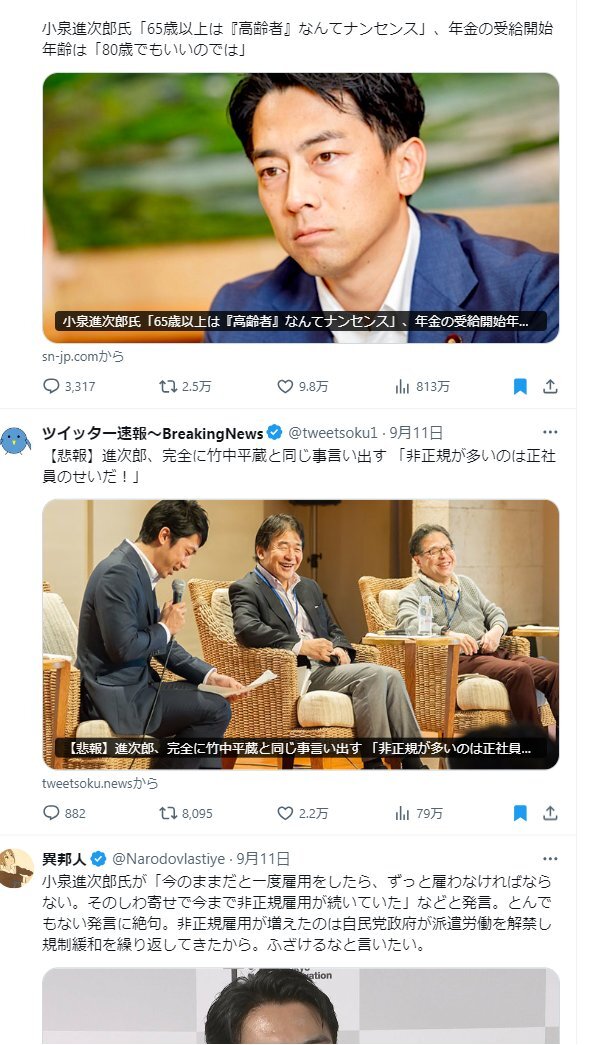This screenshot has height=1045, width=606.
Task: Open the sn-jp.com article card image
Action: coord(301,208)
